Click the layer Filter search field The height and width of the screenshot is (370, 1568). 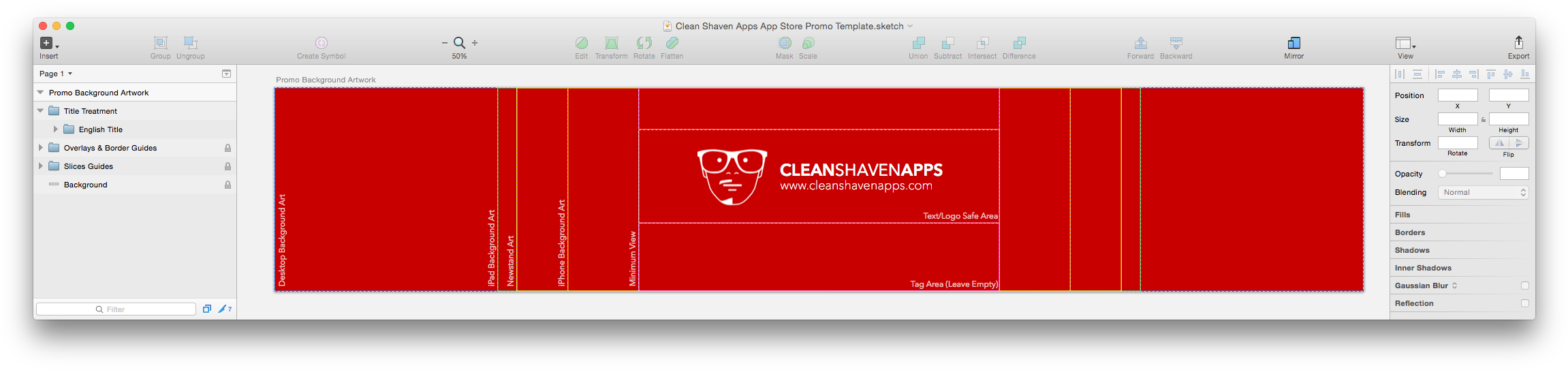pyautogui.click(x=116, y=309)
